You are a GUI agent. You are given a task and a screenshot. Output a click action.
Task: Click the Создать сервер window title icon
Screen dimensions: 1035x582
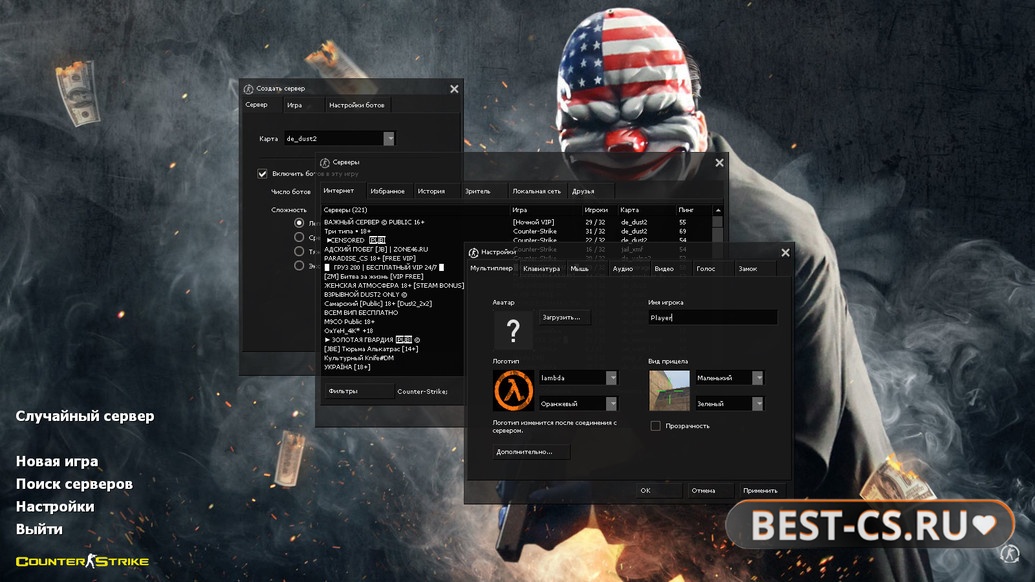coord(248,88)
